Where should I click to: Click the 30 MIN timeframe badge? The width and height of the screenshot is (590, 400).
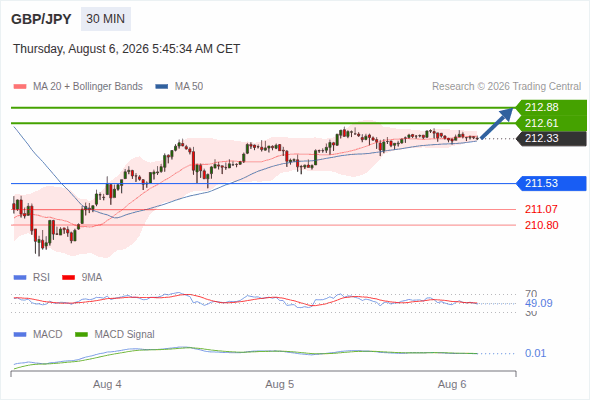click(106, 19)
